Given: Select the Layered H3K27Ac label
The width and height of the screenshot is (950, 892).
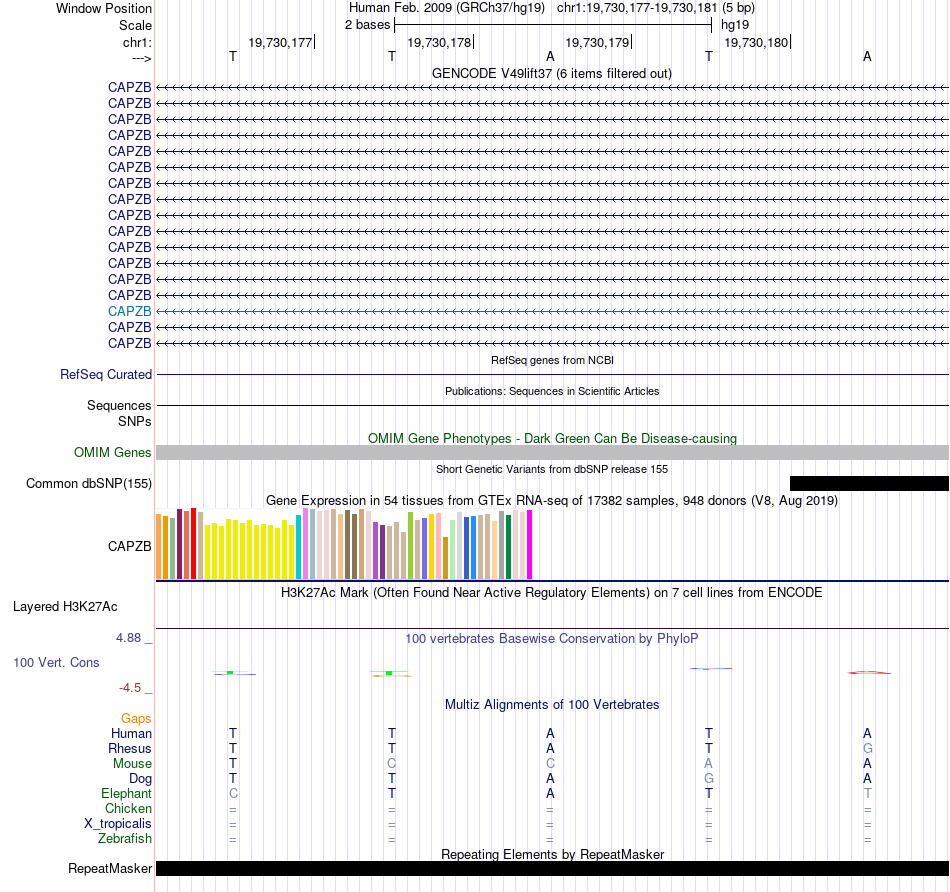Looking at the screenshot, I should [x=65, y=607].
